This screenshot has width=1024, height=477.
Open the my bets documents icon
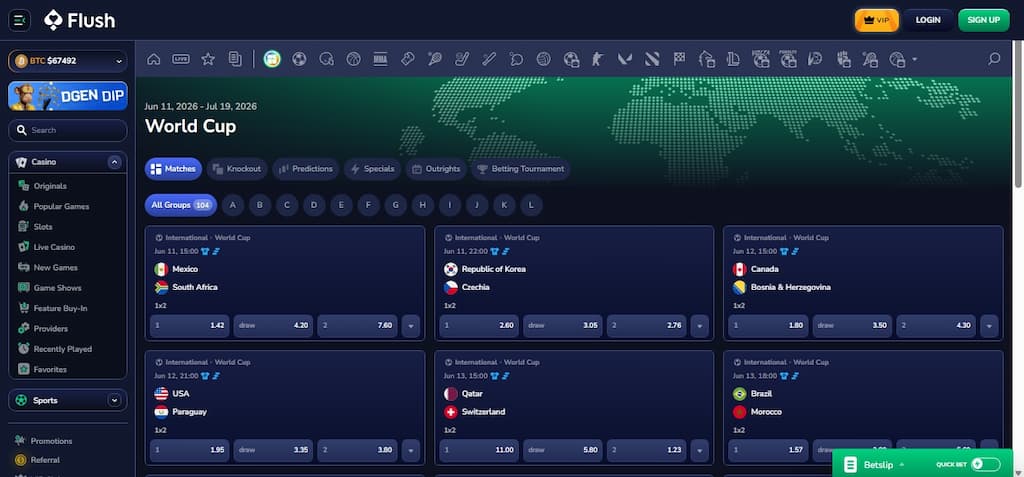coord(235,59)
